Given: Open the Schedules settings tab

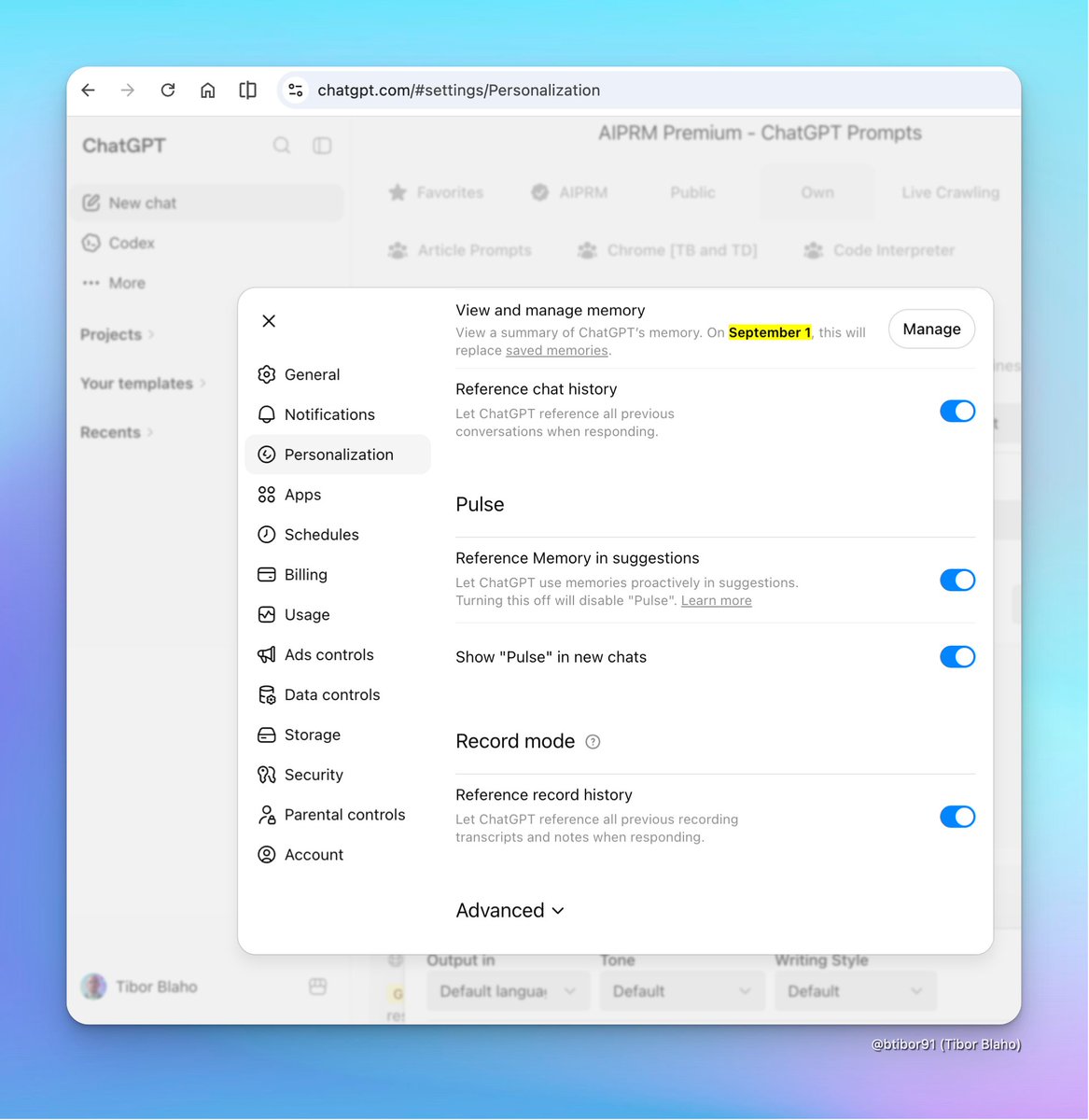Looking at the screenshot, I should 338,535.
